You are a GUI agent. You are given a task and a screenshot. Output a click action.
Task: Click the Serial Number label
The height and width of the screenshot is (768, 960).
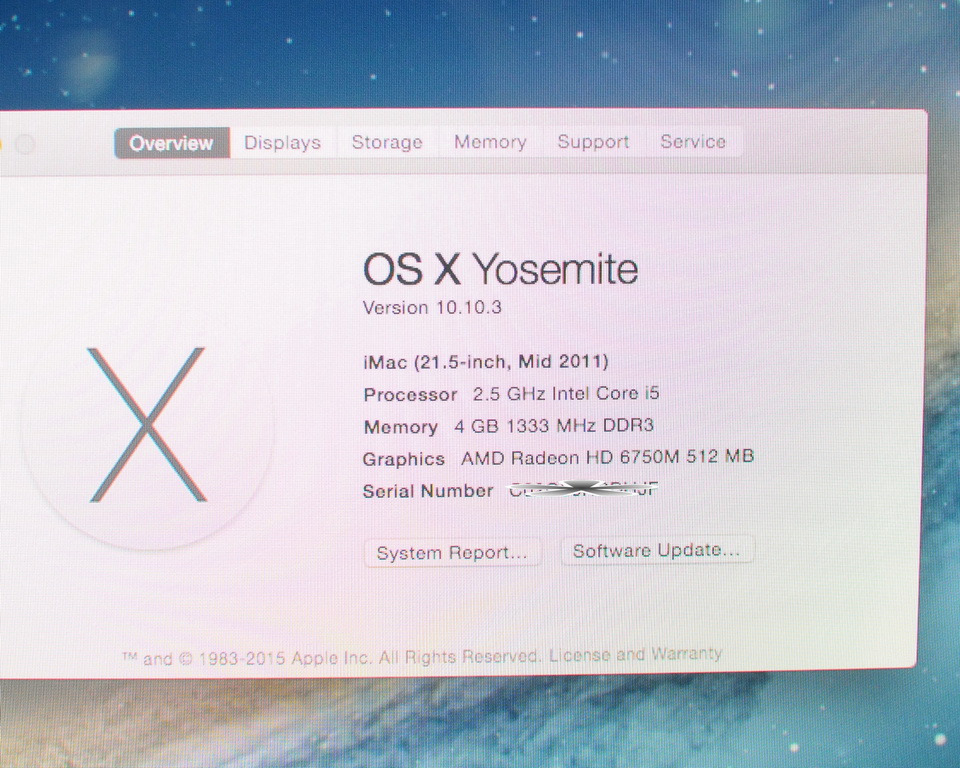coord(428,491)
